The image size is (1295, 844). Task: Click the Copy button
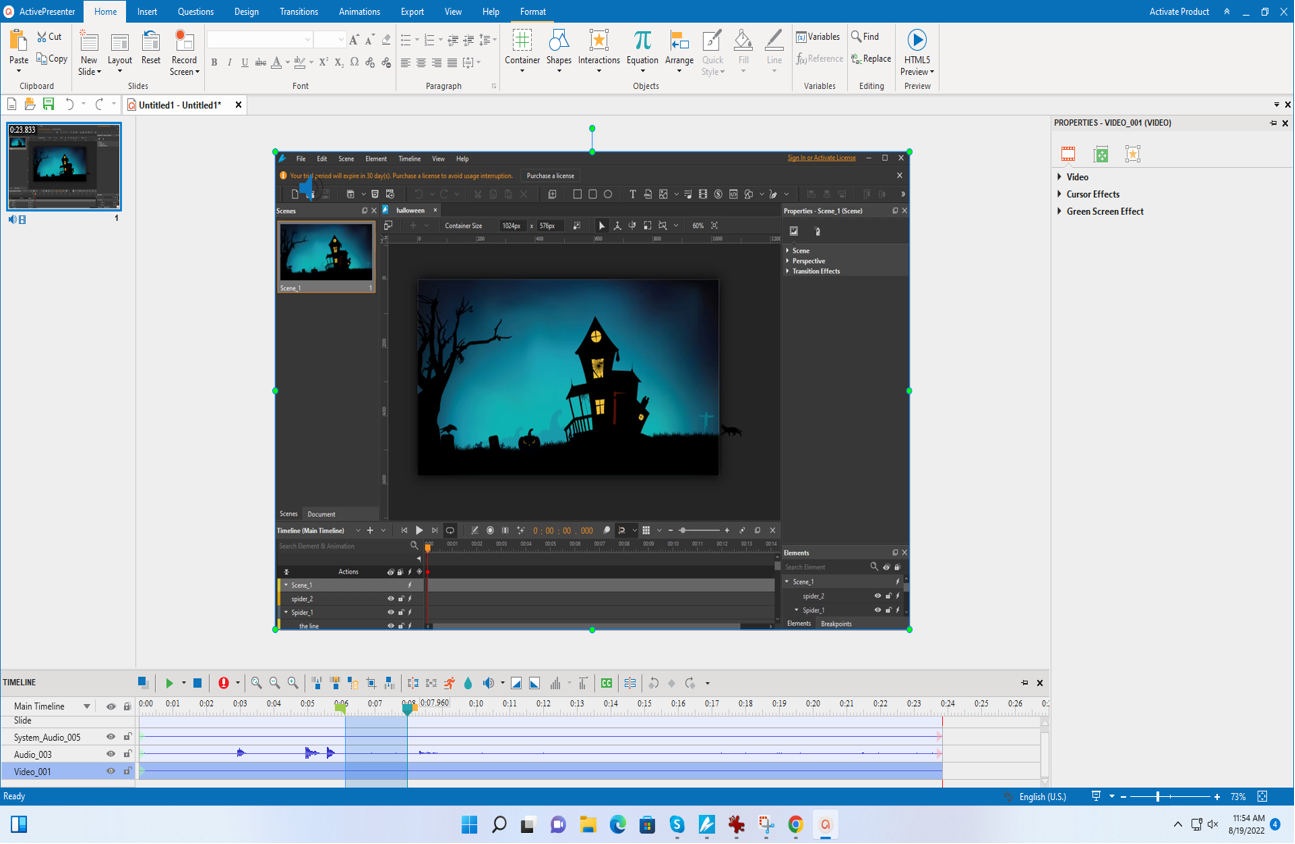pos(51,59)
